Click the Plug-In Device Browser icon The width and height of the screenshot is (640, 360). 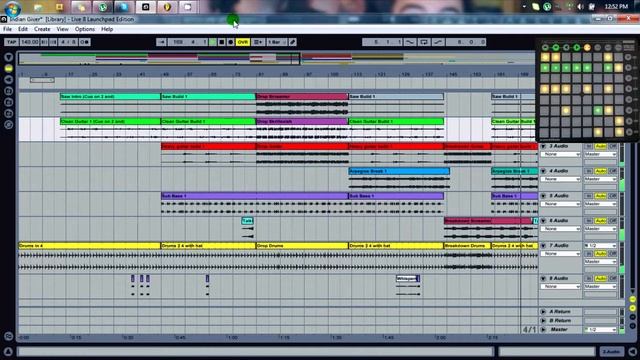[x=9, y=80]
